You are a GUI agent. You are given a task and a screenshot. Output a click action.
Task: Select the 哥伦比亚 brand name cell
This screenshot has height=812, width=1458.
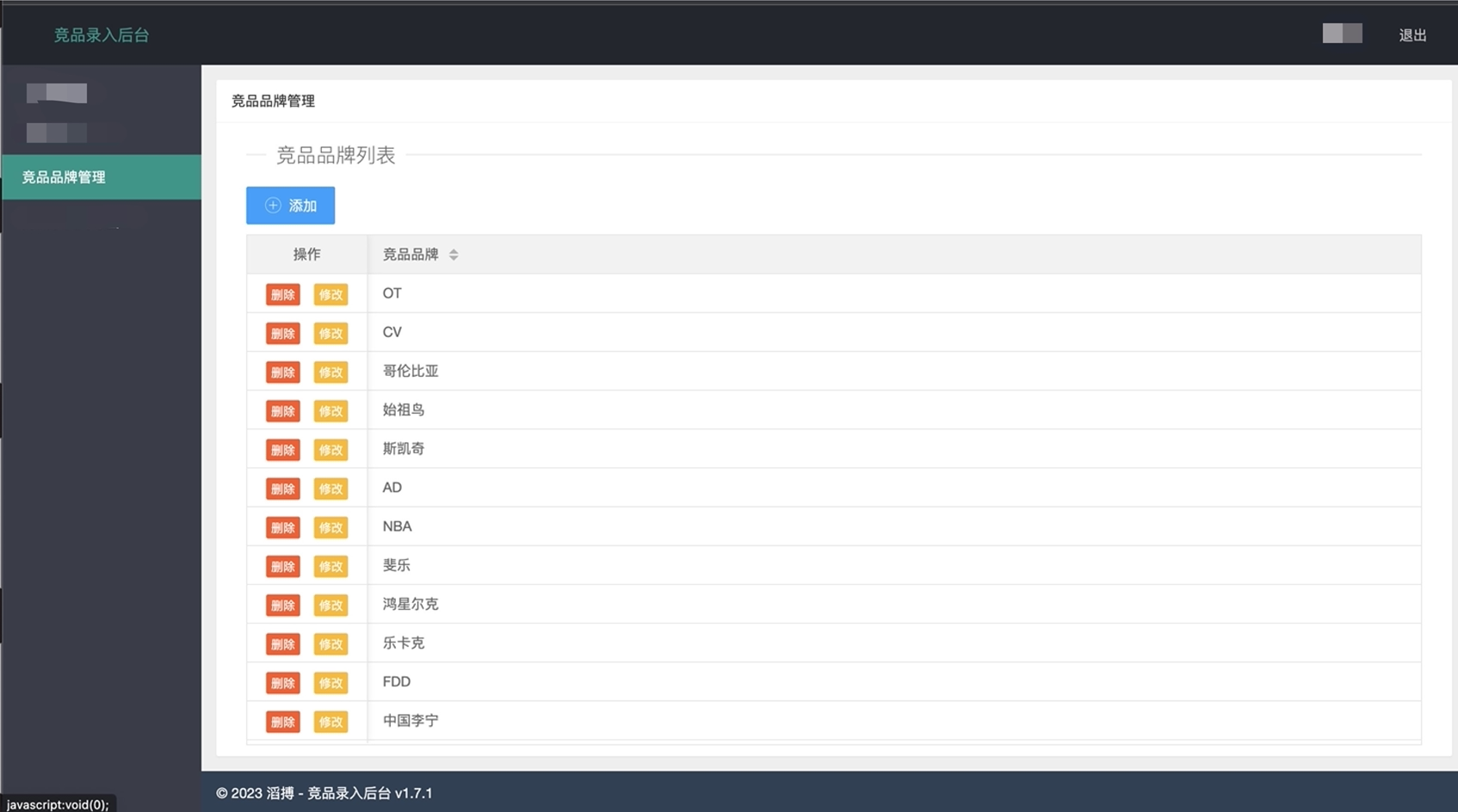[x=894, y=371]
